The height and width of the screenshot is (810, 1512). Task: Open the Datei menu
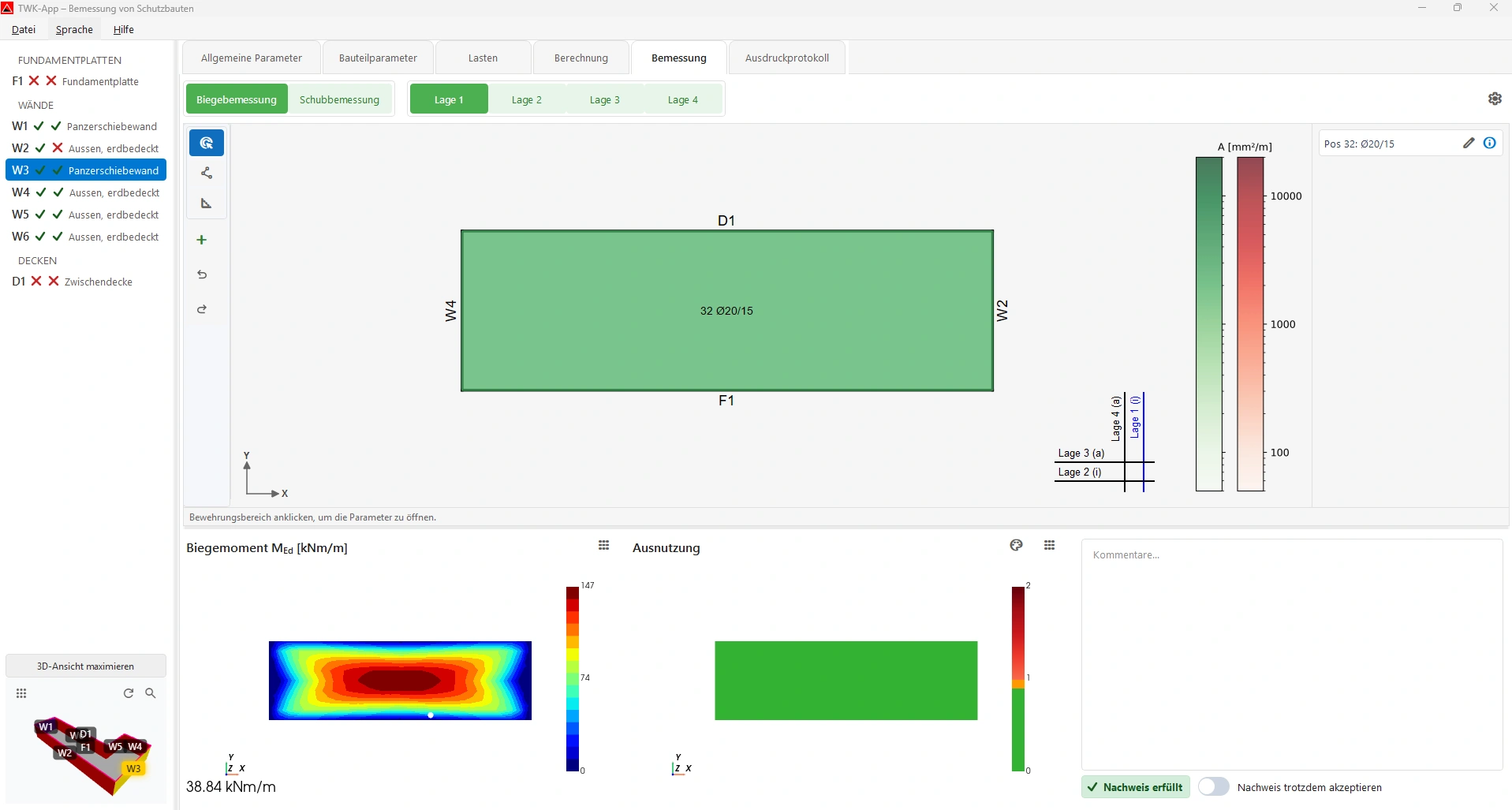(x=24, y=29)
